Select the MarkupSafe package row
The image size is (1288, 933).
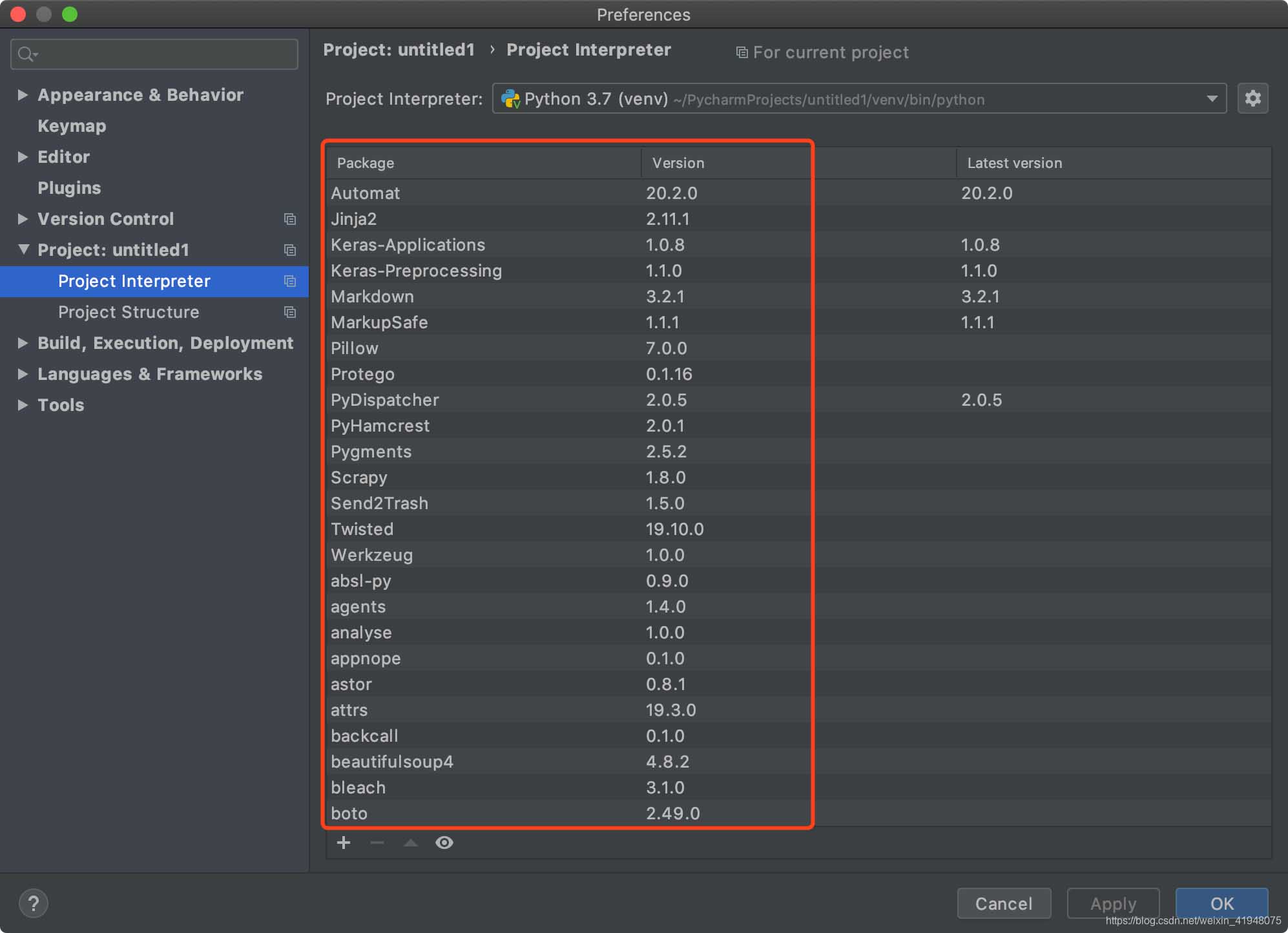coord(799,322)
